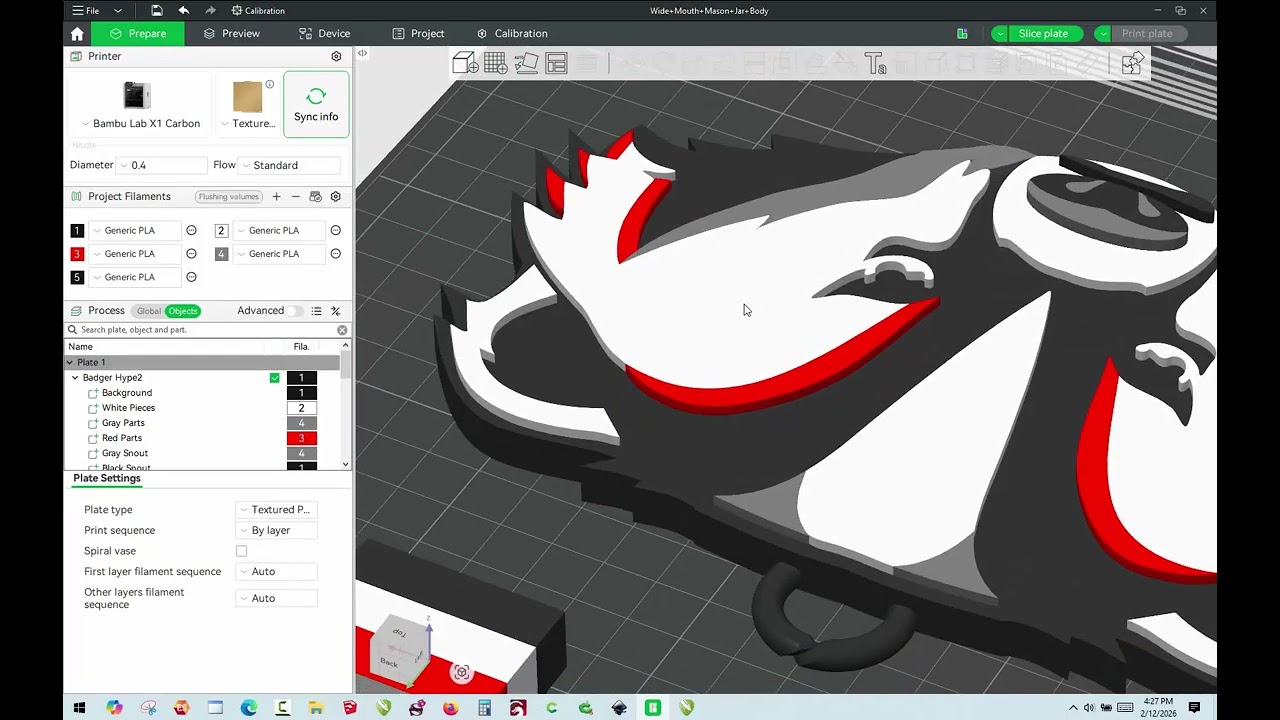
Task: Open the File menu
Action: coord(86,10)
